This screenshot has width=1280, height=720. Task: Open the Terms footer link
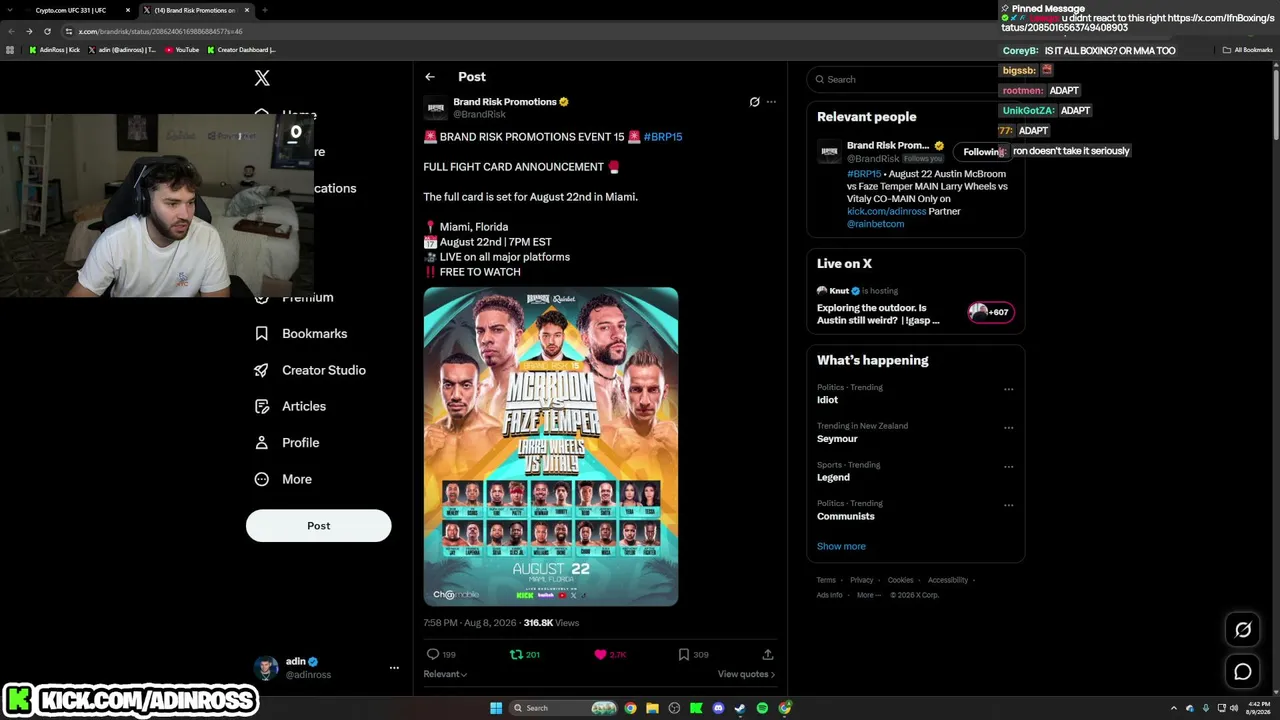click(x=826, y=580)
